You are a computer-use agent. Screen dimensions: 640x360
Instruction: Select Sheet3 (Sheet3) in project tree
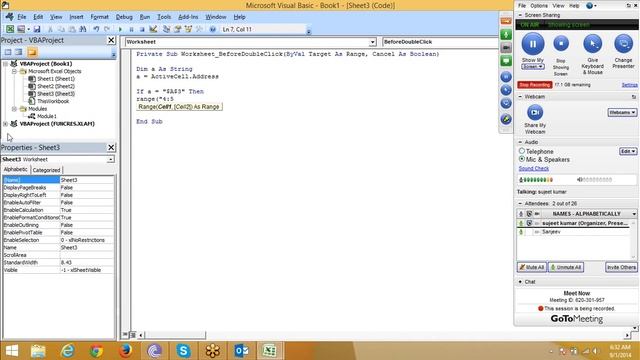pyautogui.click(x=56, y=94)
